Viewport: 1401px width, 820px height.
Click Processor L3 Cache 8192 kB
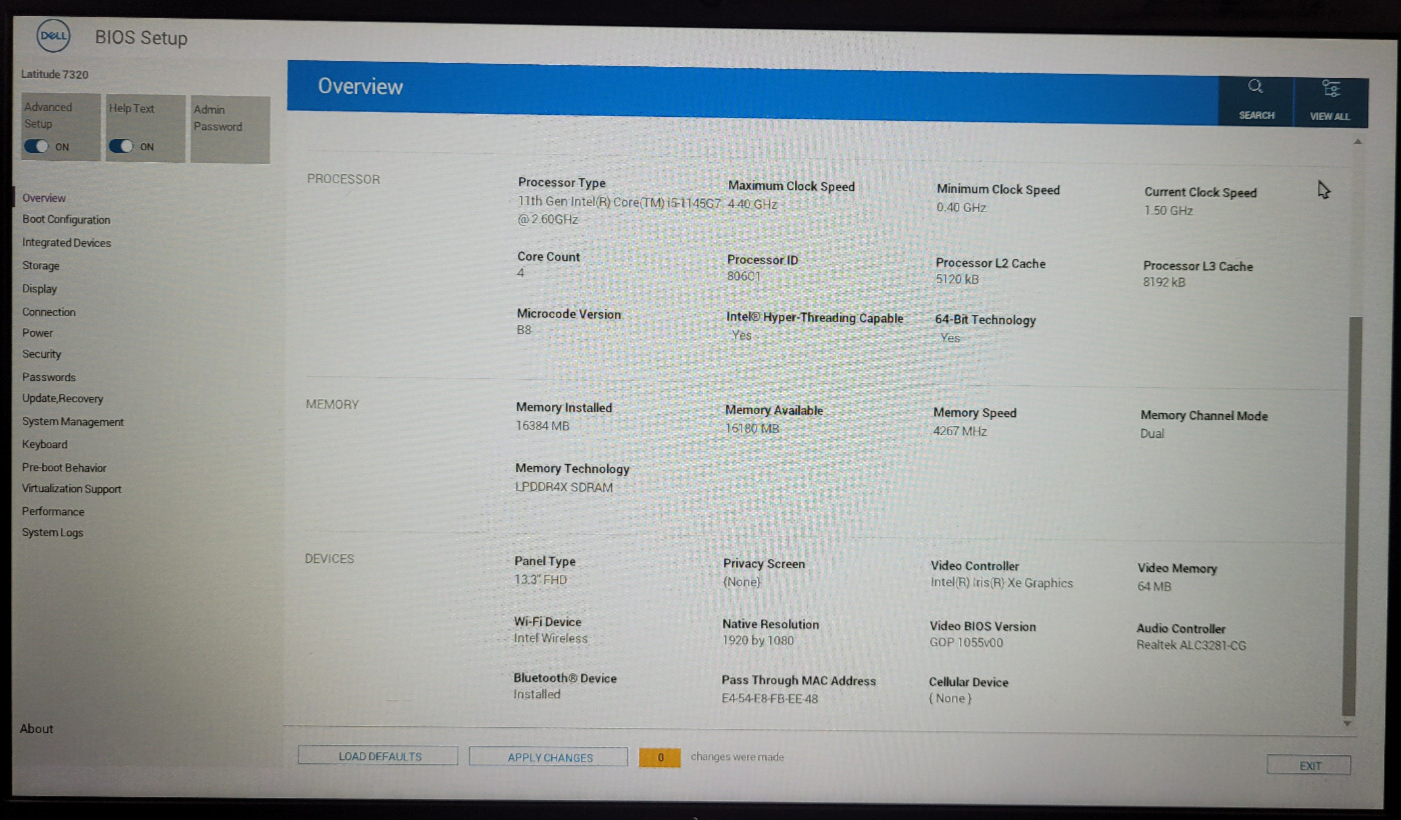tap(1165, 282)
